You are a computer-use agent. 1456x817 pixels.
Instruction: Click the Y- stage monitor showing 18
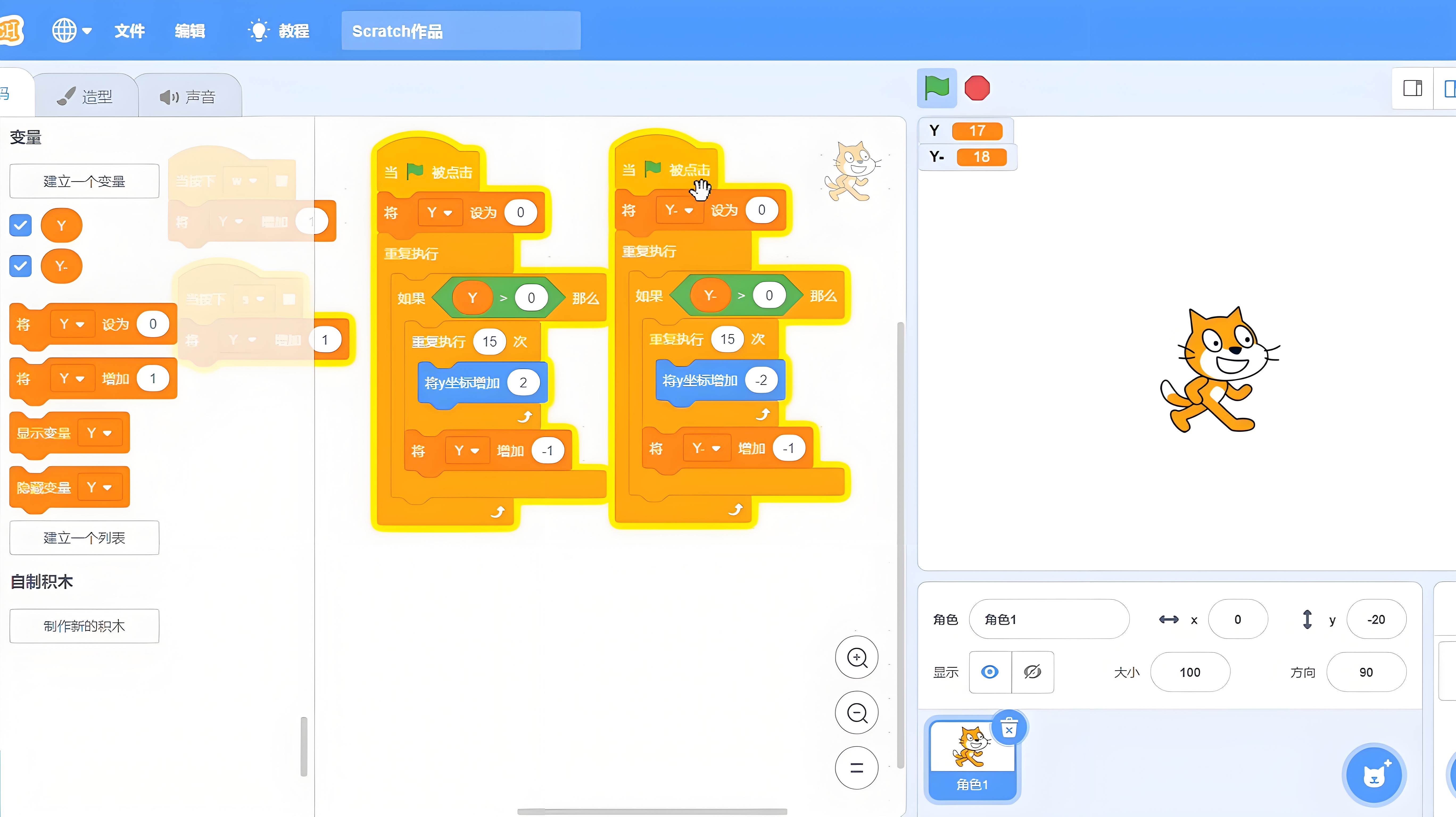click(968, 157)
